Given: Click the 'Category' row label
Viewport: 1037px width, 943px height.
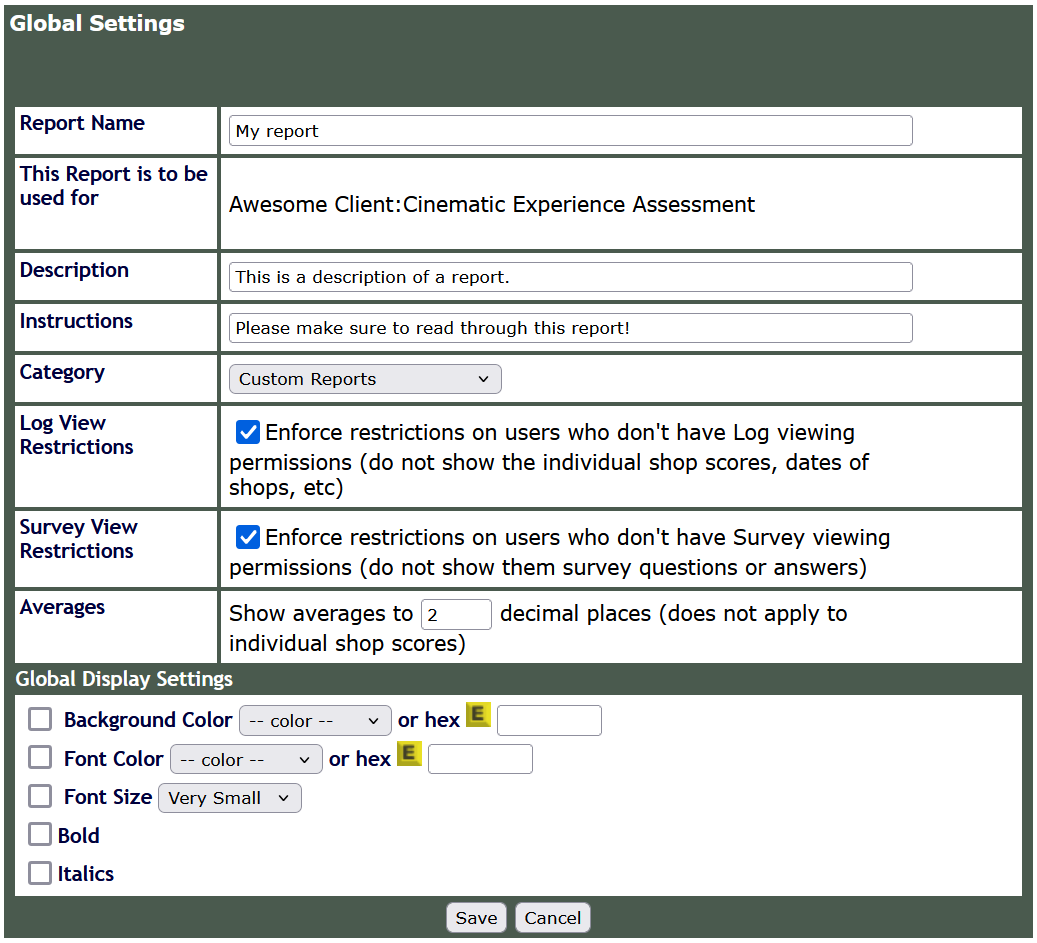Looking at the screenshot, I should tap(62, 372).
